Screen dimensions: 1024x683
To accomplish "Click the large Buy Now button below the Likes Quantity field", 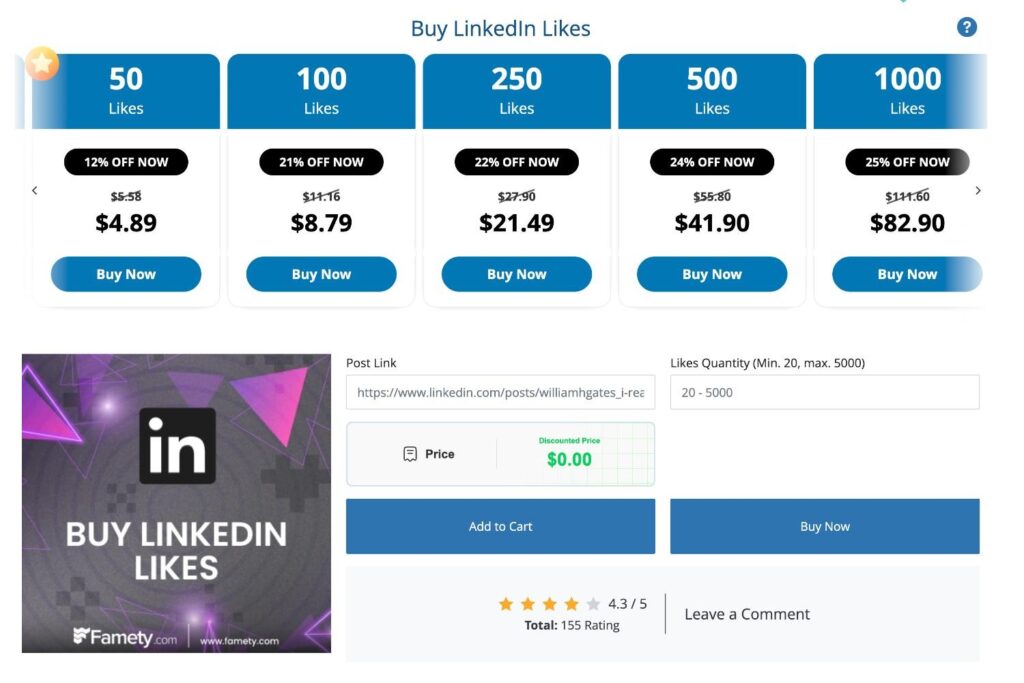I will pos(824,526).
